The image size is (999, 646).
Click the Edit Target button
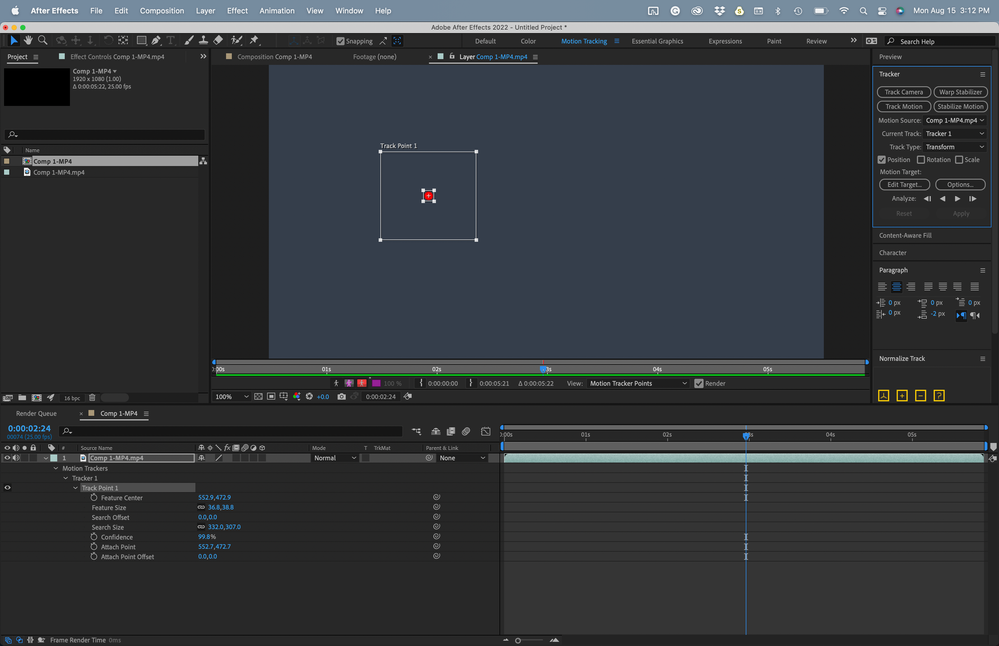[904, 185]
